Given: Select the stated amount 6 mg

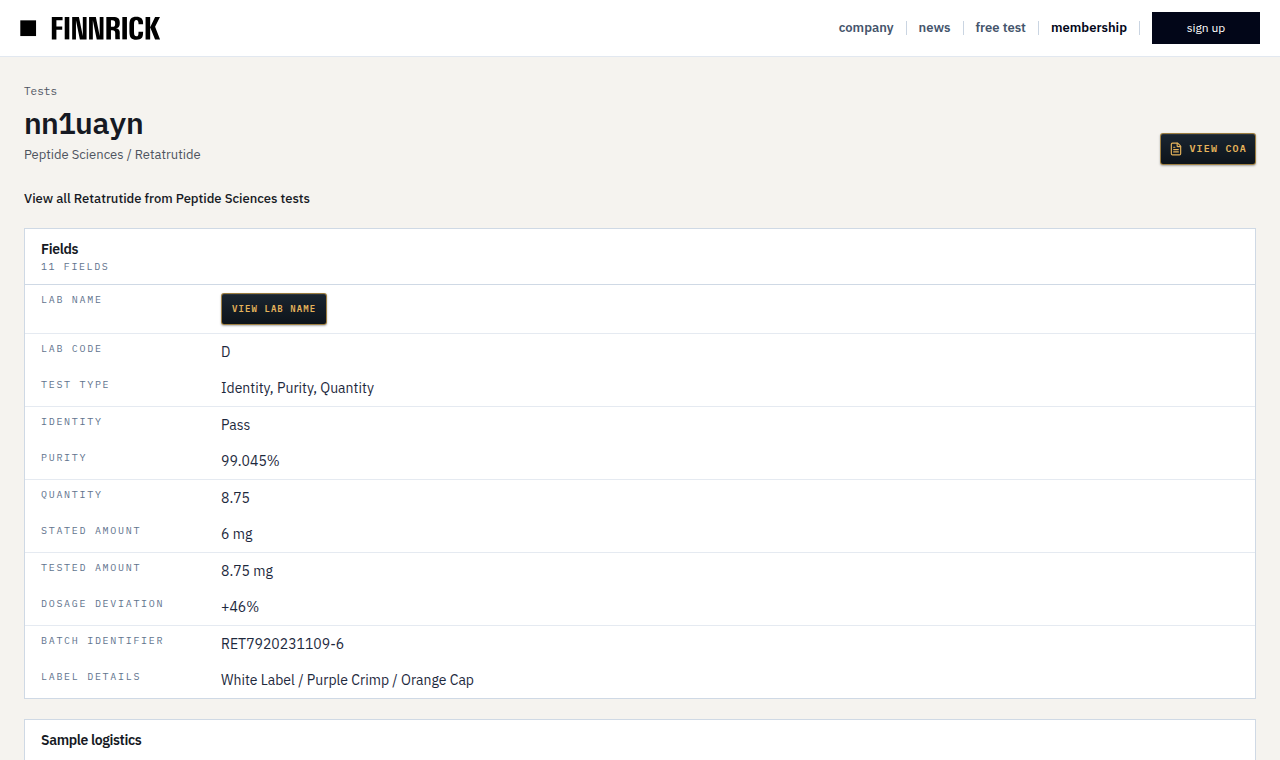Looking at the screenshot, I should pyautogui.click(x=237, y=534).
